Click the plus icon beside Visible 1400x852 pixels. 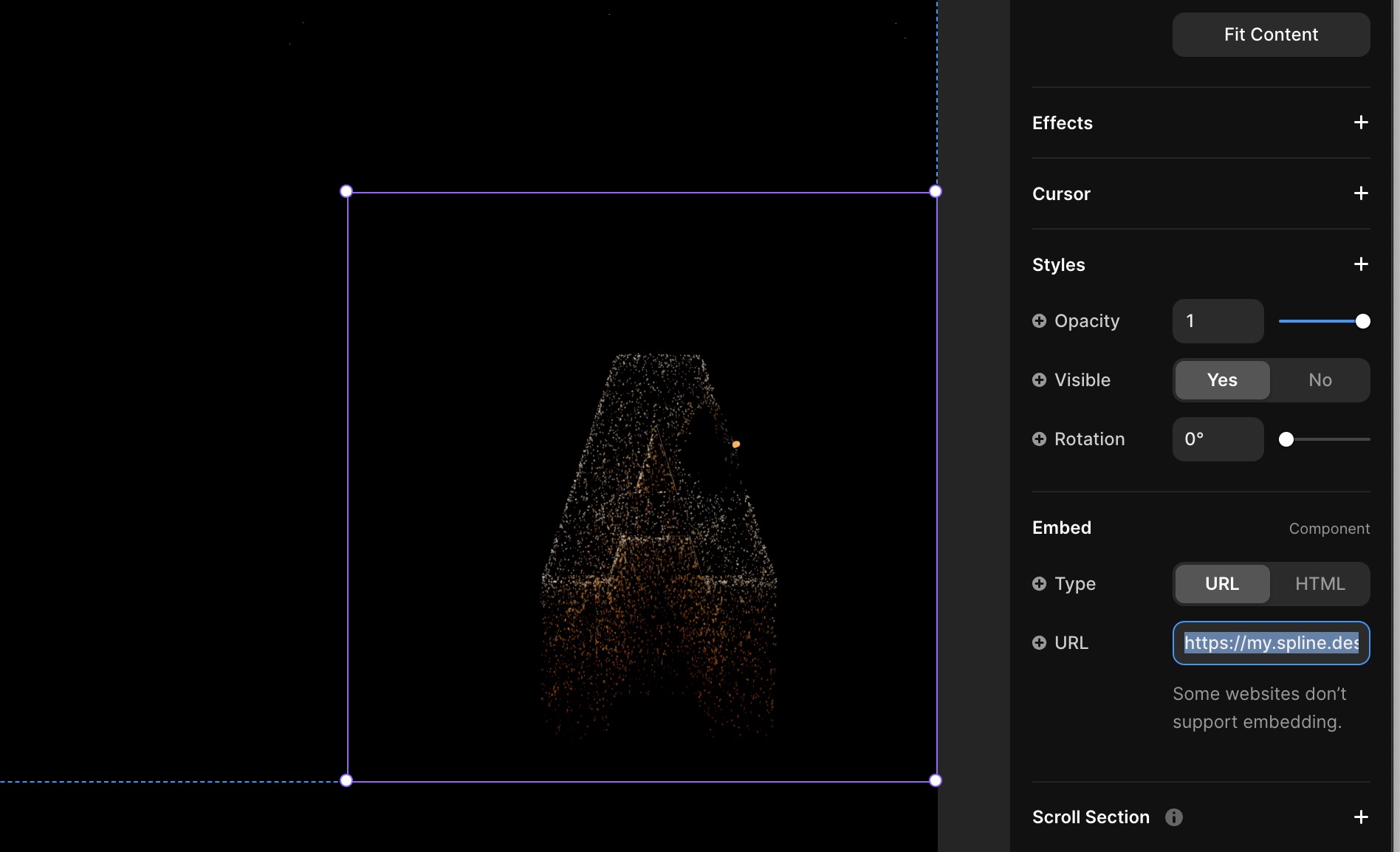pyautogui.click(x=1040, y=380)
